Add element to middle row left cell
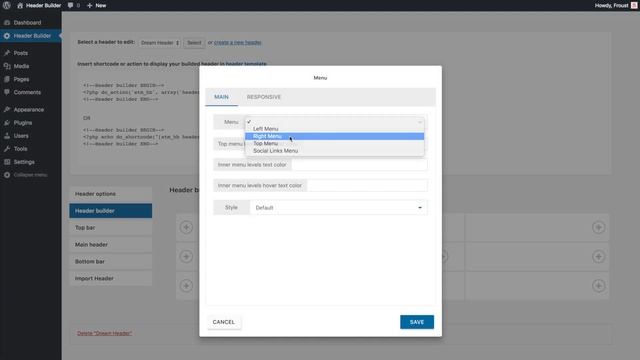 (x=187, y=256)
